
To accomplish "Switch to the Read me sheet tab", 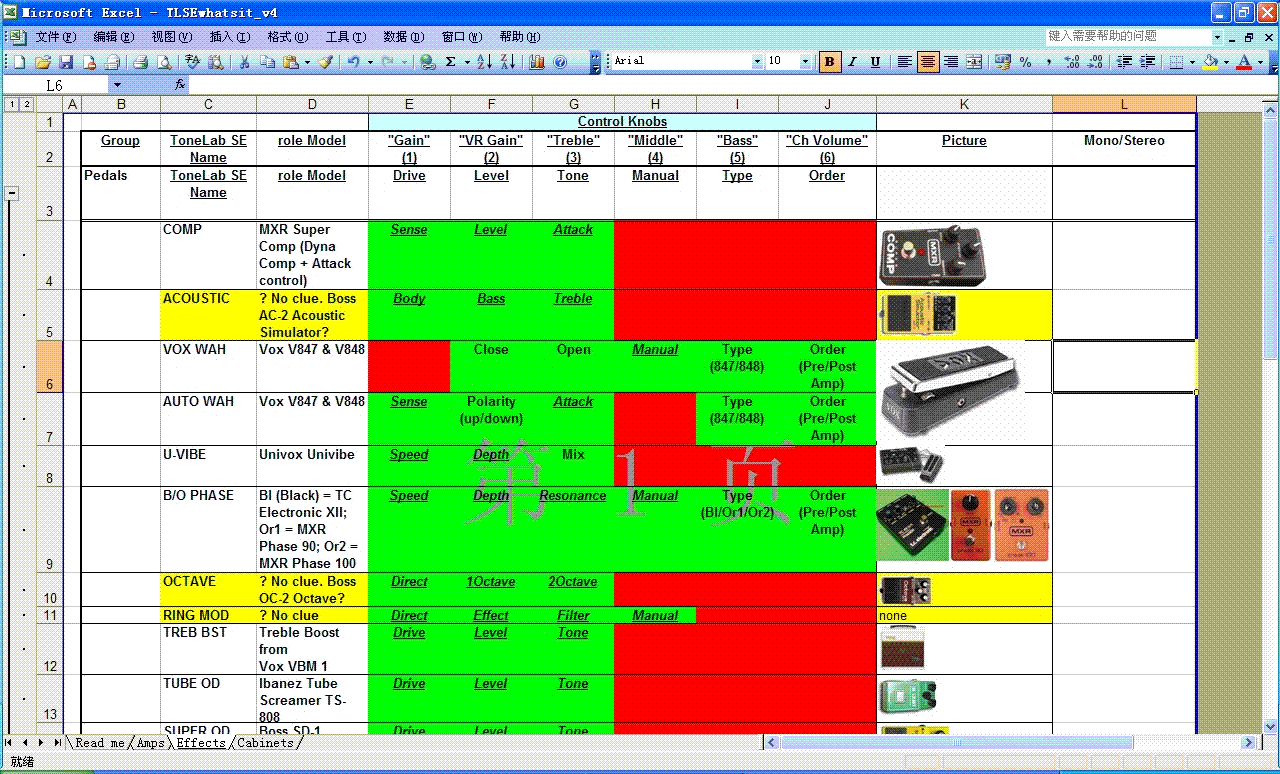I will [100, 743].
